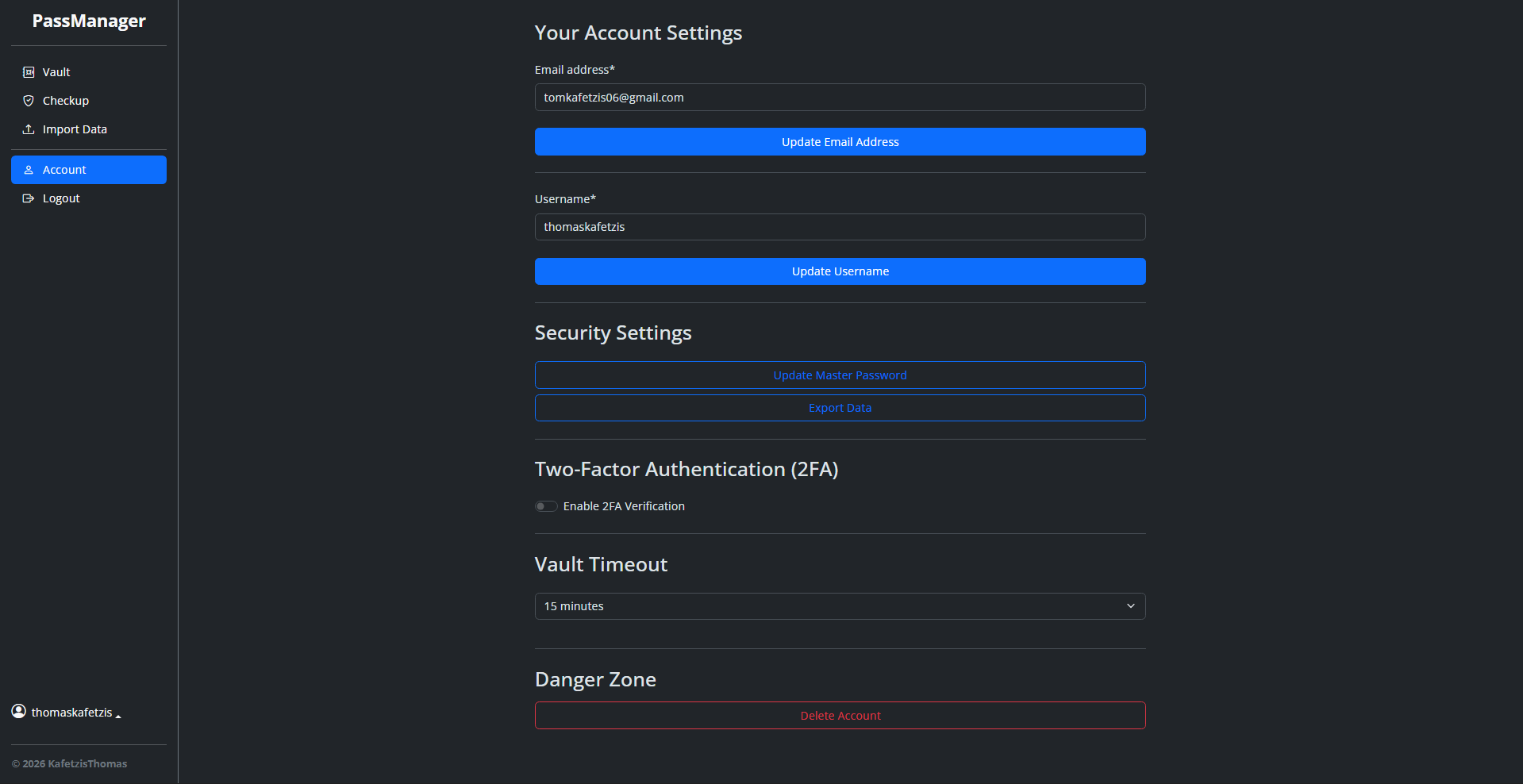Expand the thomaskafetzis user menu caret
Image resolution: width=1523 pixels, height=784 pixels.
point(118,715)
